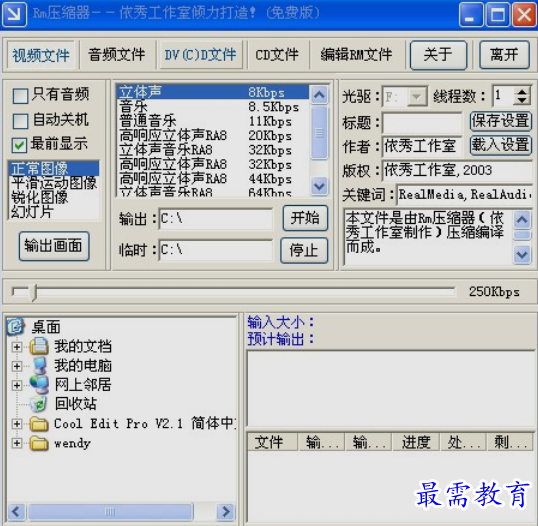The image size is (538, 526).
Task: Toggle the 自动关机 checkbox
Action: (20, 121)
